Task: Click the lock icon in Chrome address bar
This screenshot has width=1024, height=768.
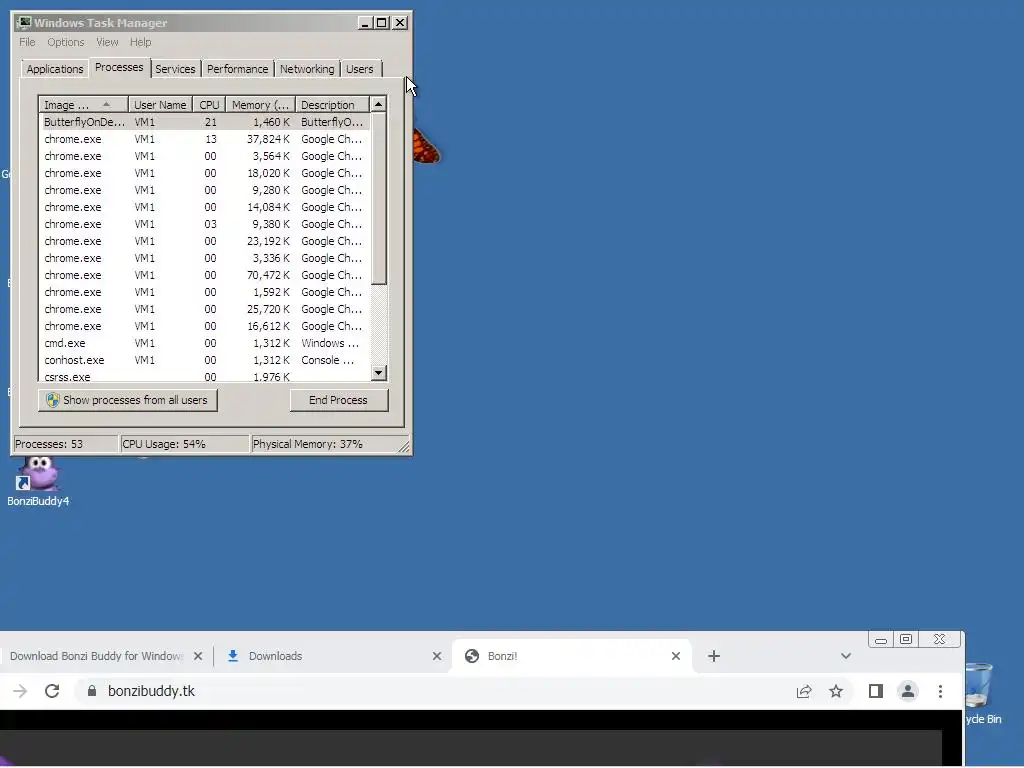Action: point(92,691)
